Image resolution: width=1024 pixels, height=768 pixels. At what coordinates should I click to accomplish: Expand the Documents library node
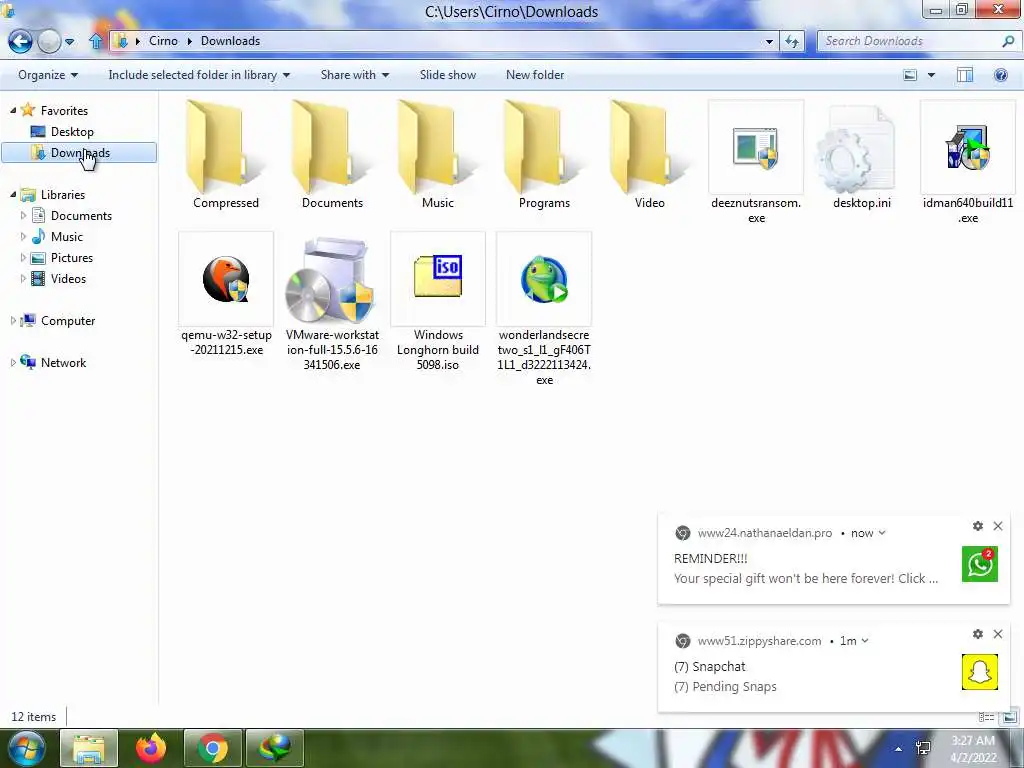pyautogui.click(x=24, y=216)
